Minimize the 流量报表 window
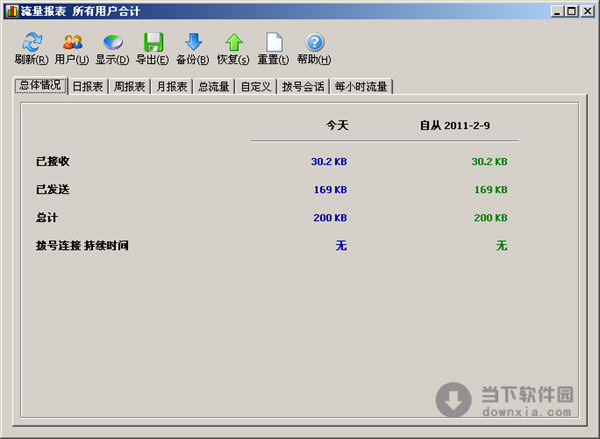Image resolution: width=600 pixels, height=439 pixels. tap(557, 11)
